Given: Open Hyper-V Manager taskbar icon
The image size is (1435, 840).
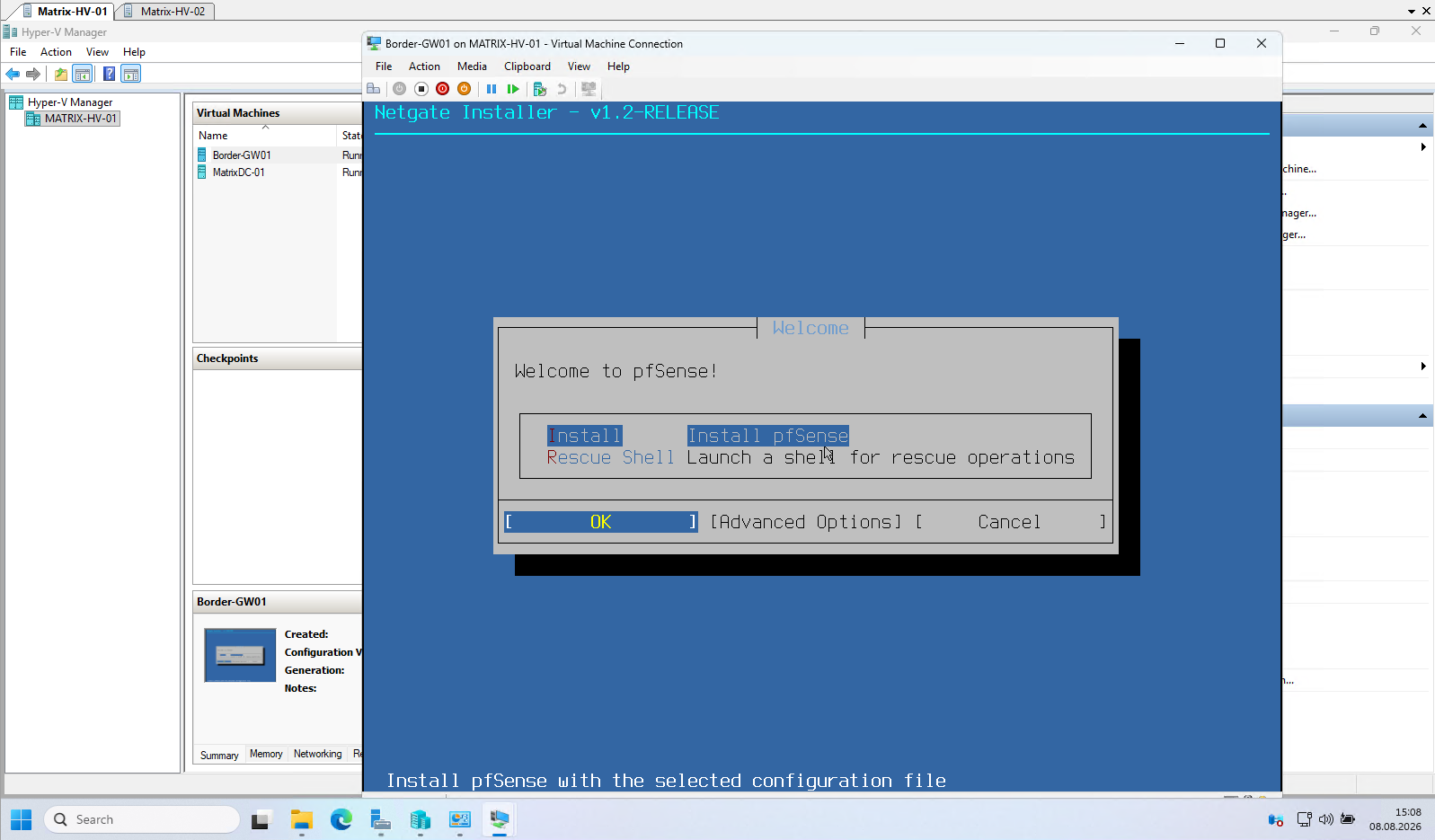Looking at the screenshot, I should pyautogui.click(x=420, y=819).
